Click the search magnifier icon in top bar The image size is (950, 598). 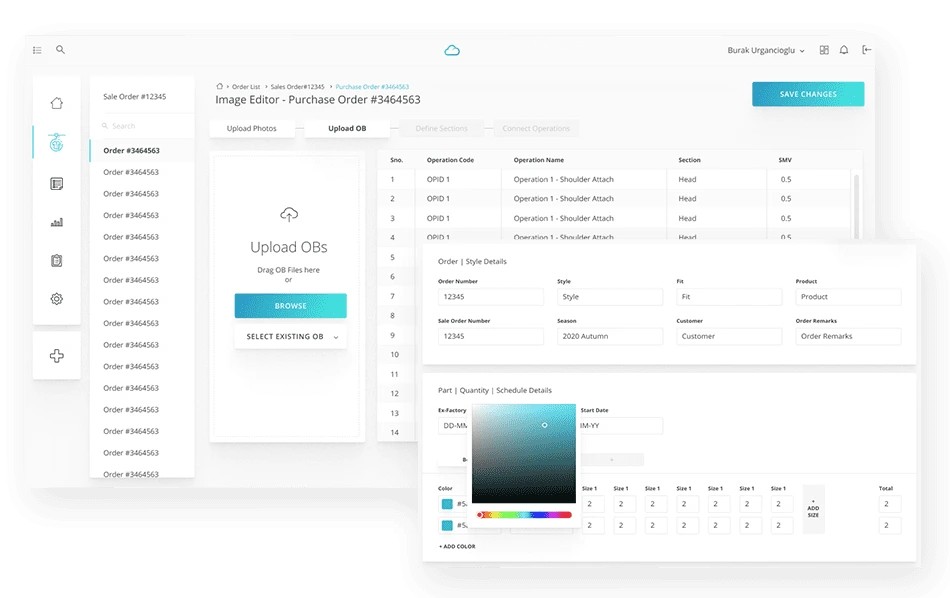61,50
